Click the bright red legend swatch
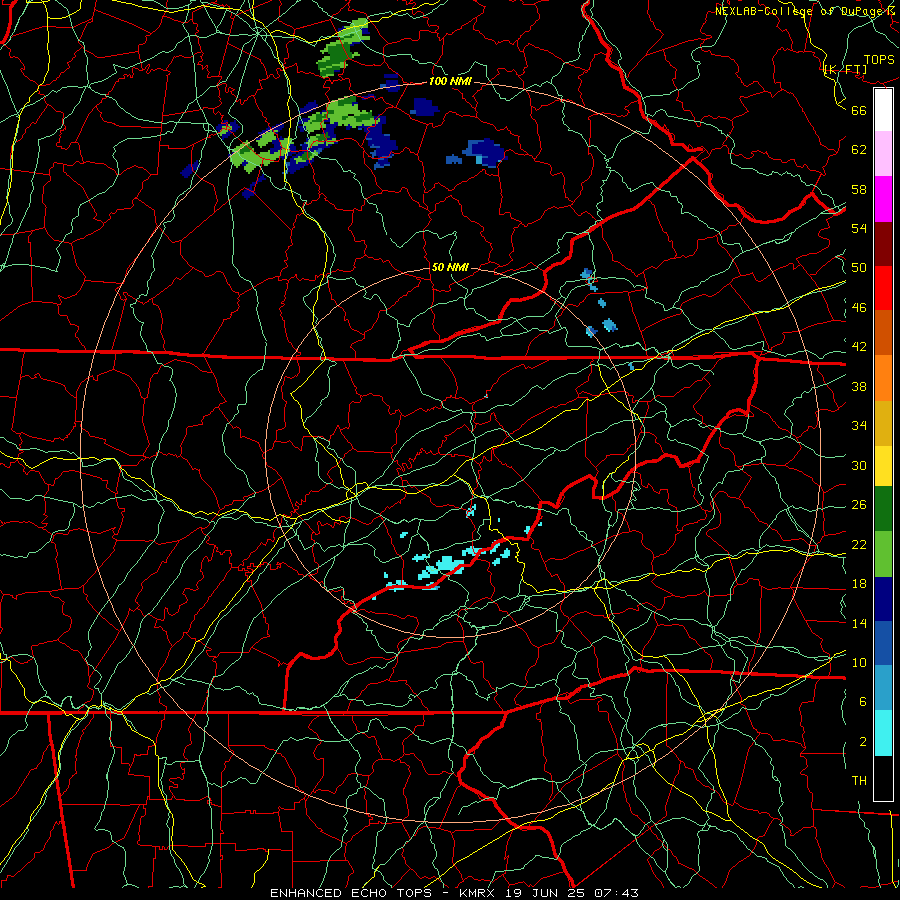Image resolution: width=900 pixels, height=900 pixels. 883,288
